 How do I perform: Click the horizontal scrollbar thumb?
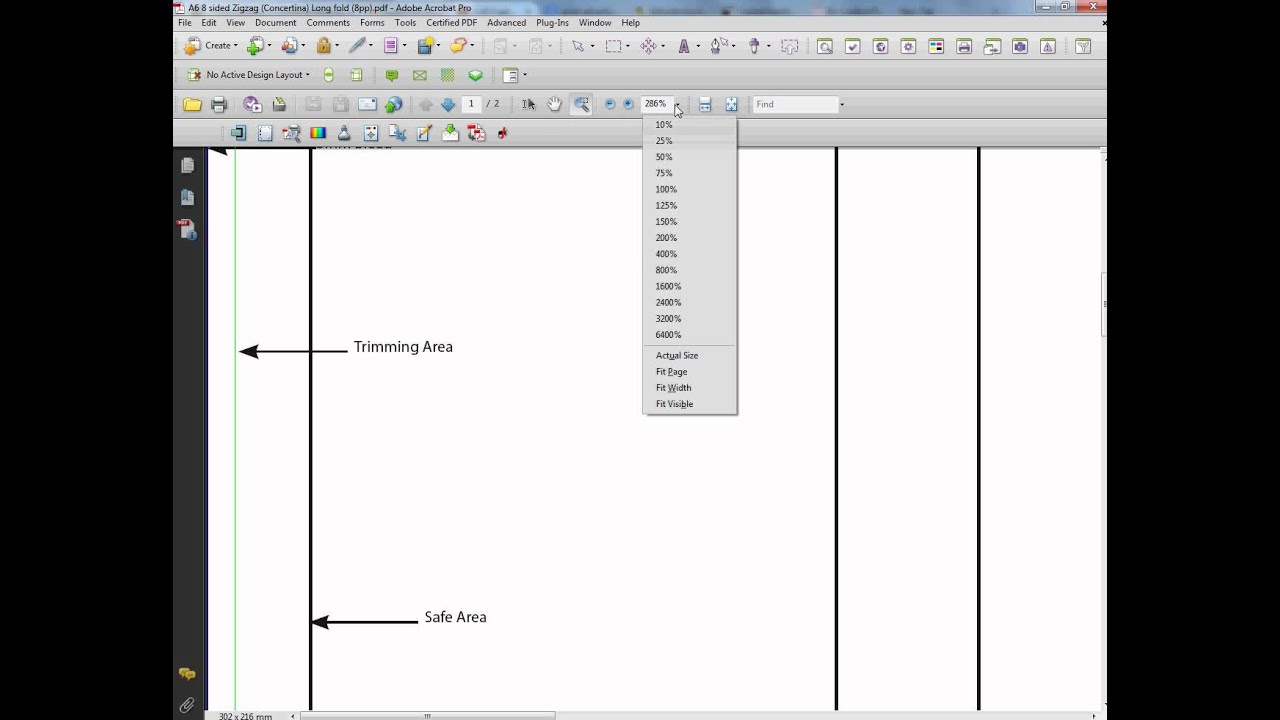point(428,716)
